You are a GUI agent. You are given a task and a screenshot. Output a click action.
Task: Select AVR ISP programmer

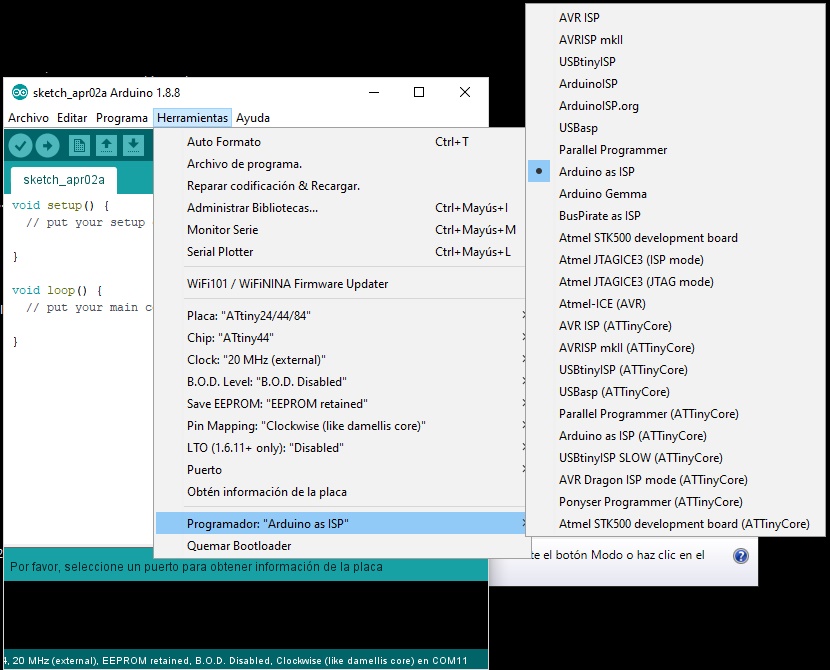[675, 17]
